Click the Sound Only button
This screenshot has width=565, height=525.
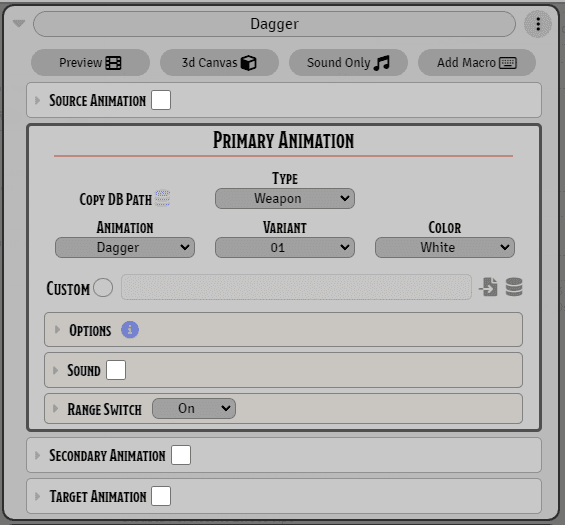point(348,63)
